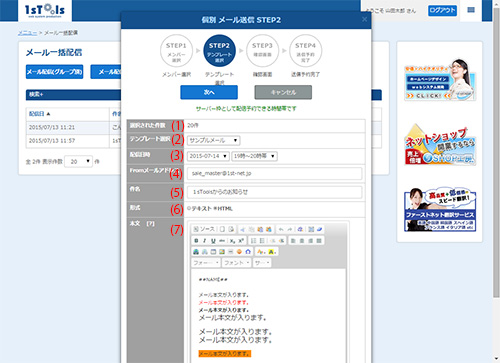Screen dimensions: 500x363
Task: Open the font size dropdown in editor
Action: pos(262,263)
